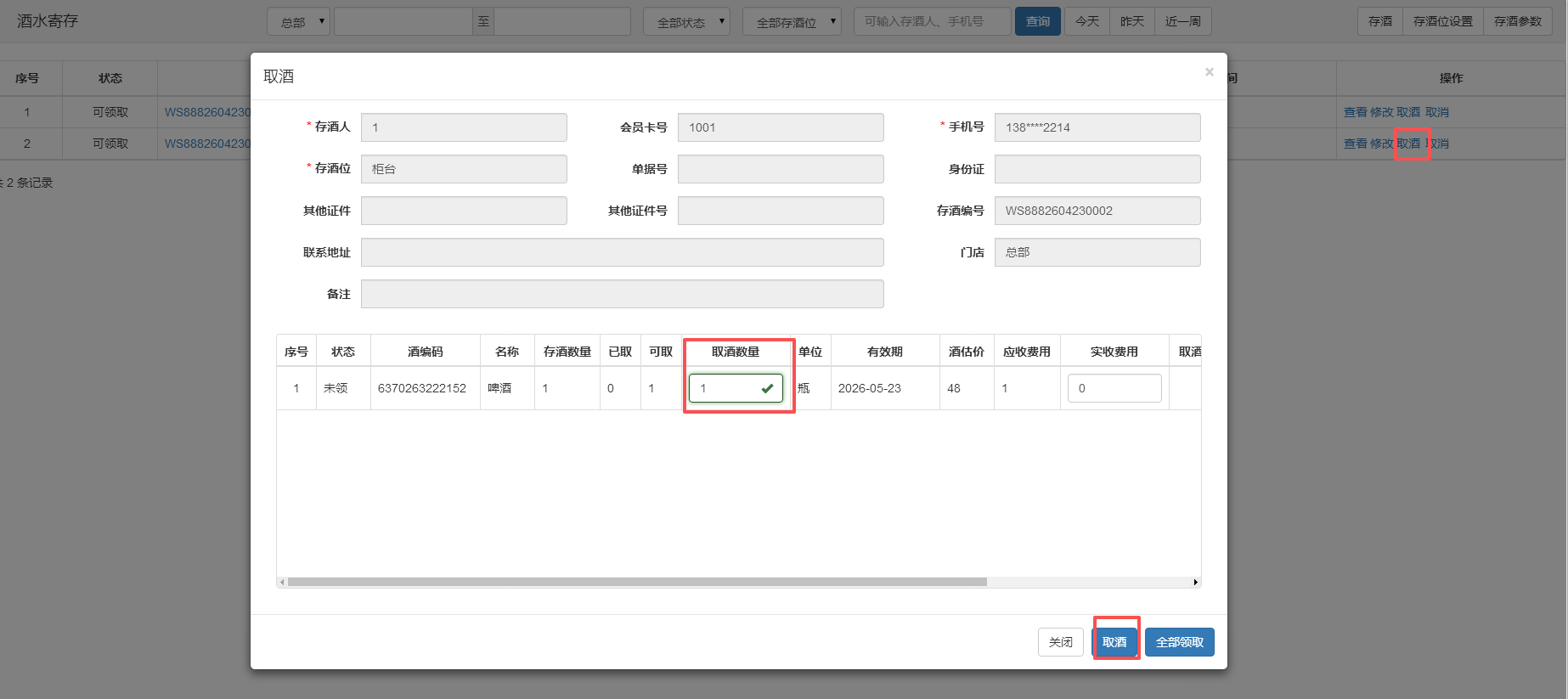Click 查看 link in row 1
The width and height of the screenshot is (1568, 699).
tap(1356, 112)
